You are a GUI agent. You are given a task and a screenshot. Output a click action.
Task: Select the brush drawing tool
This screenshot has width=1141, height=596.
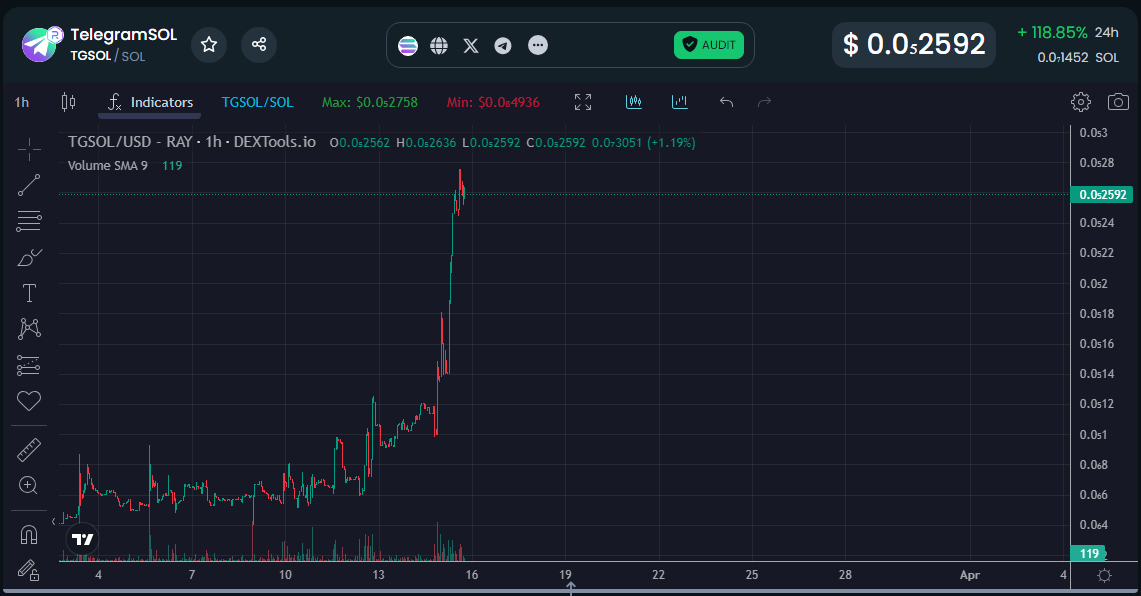29,257
